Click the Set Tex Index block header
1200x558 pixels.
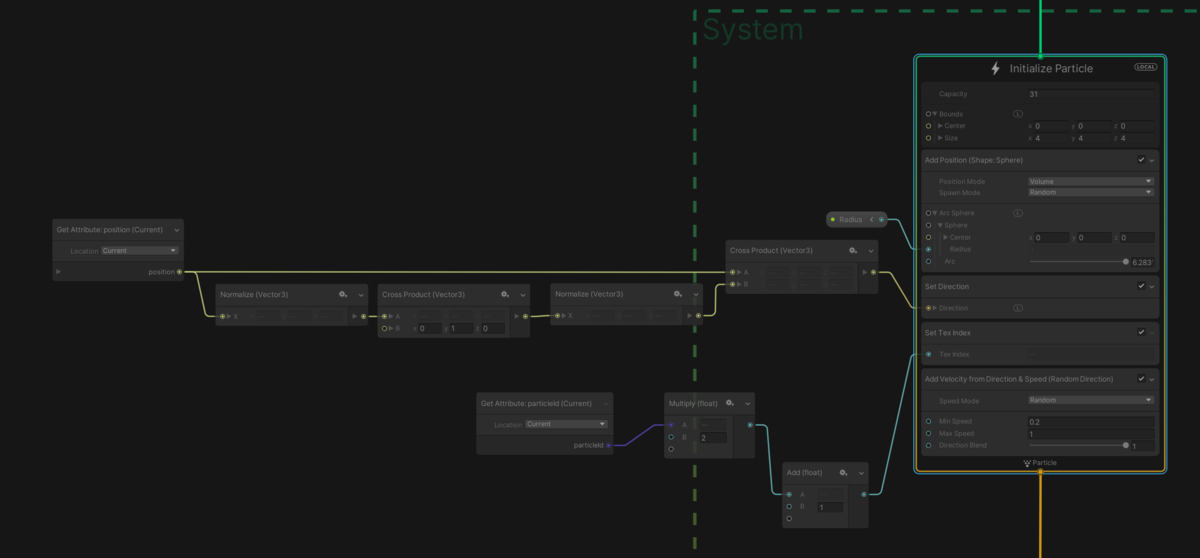coord(946,332)
